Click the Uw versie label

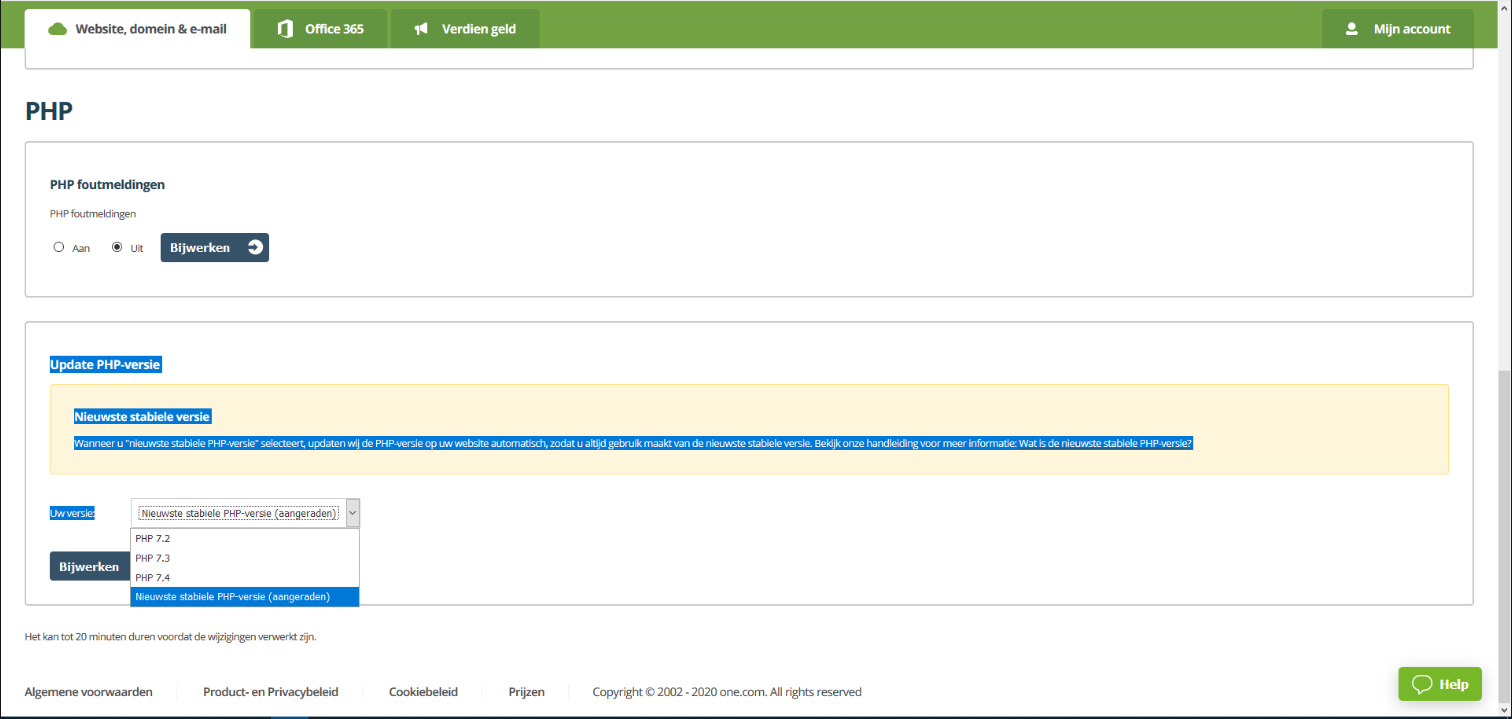click(x=72, y=513)
